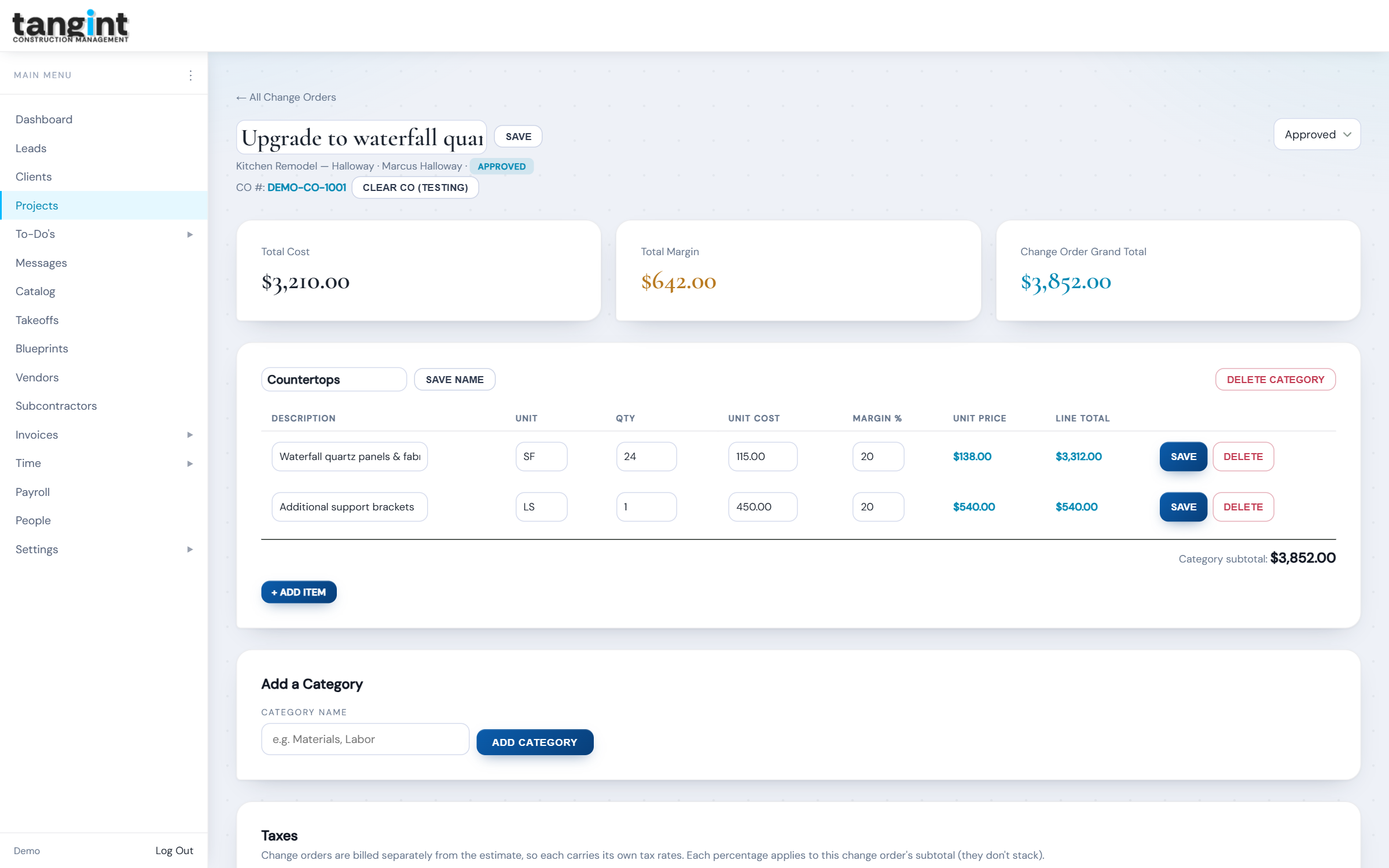This screenshot has height=868, width=1389.
Task: Click the Add Category button
Action: click(x=535, y=742)
